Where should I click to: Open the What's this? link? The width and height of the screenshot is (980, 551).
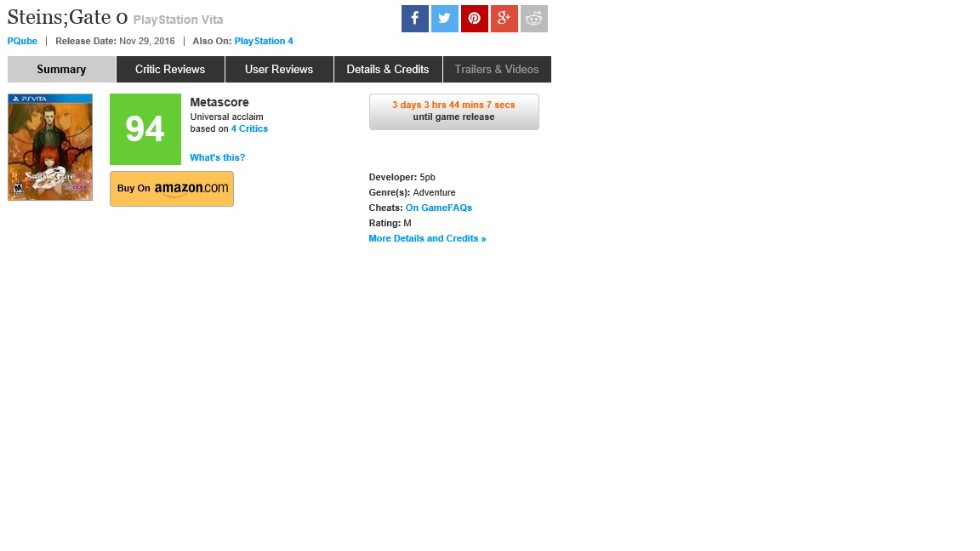(217, 158)
